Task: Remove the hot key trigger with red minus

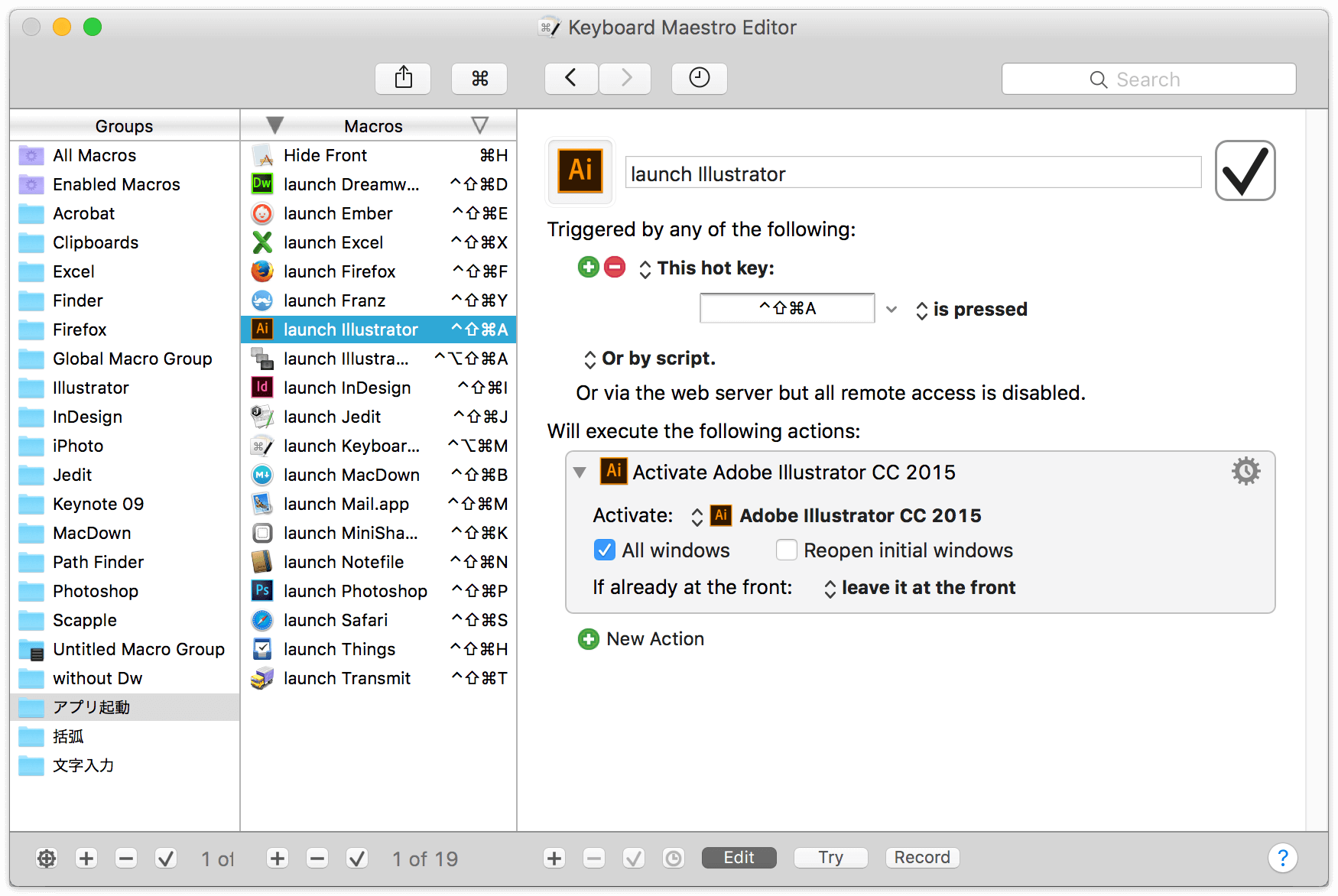Action: point(615,268)
